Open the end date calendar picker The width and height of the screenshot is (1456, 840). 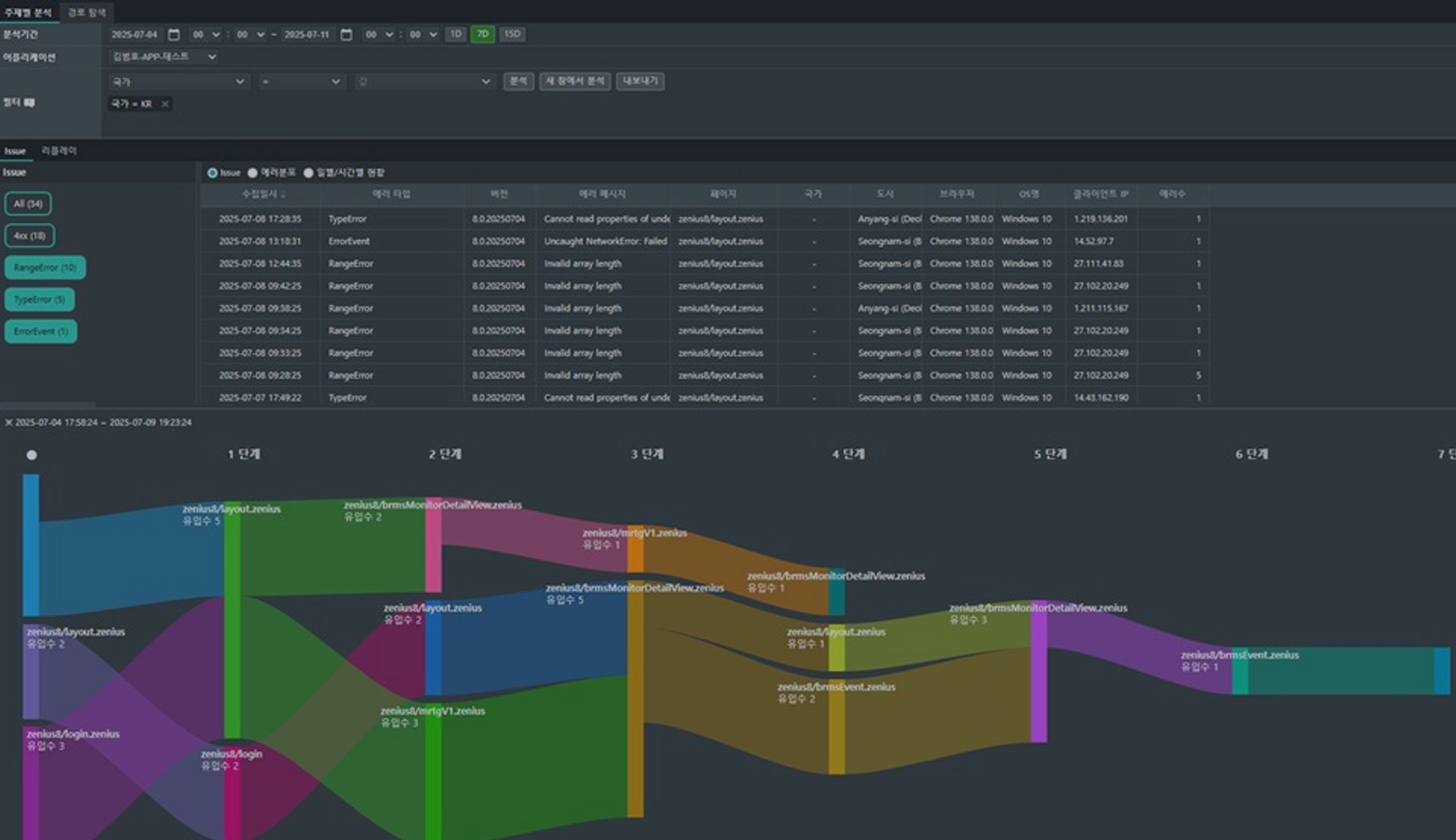(346, 35)
